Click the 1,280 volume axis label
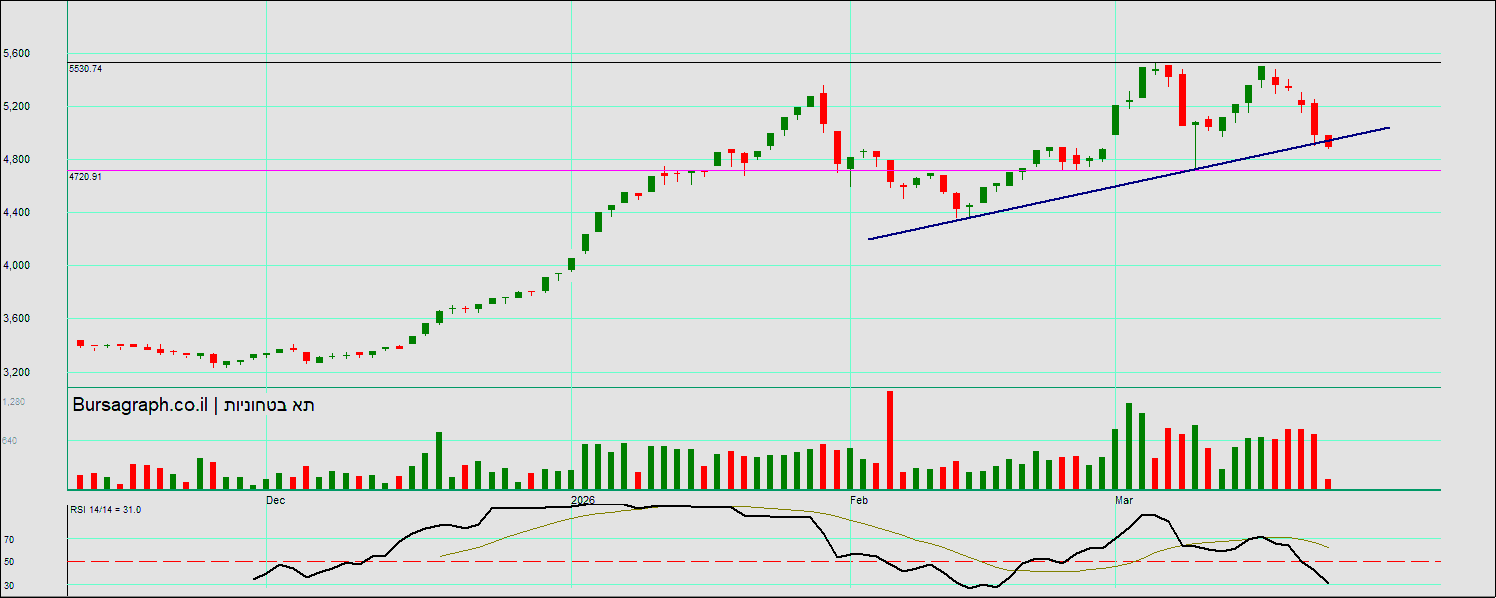 [14, 402]
